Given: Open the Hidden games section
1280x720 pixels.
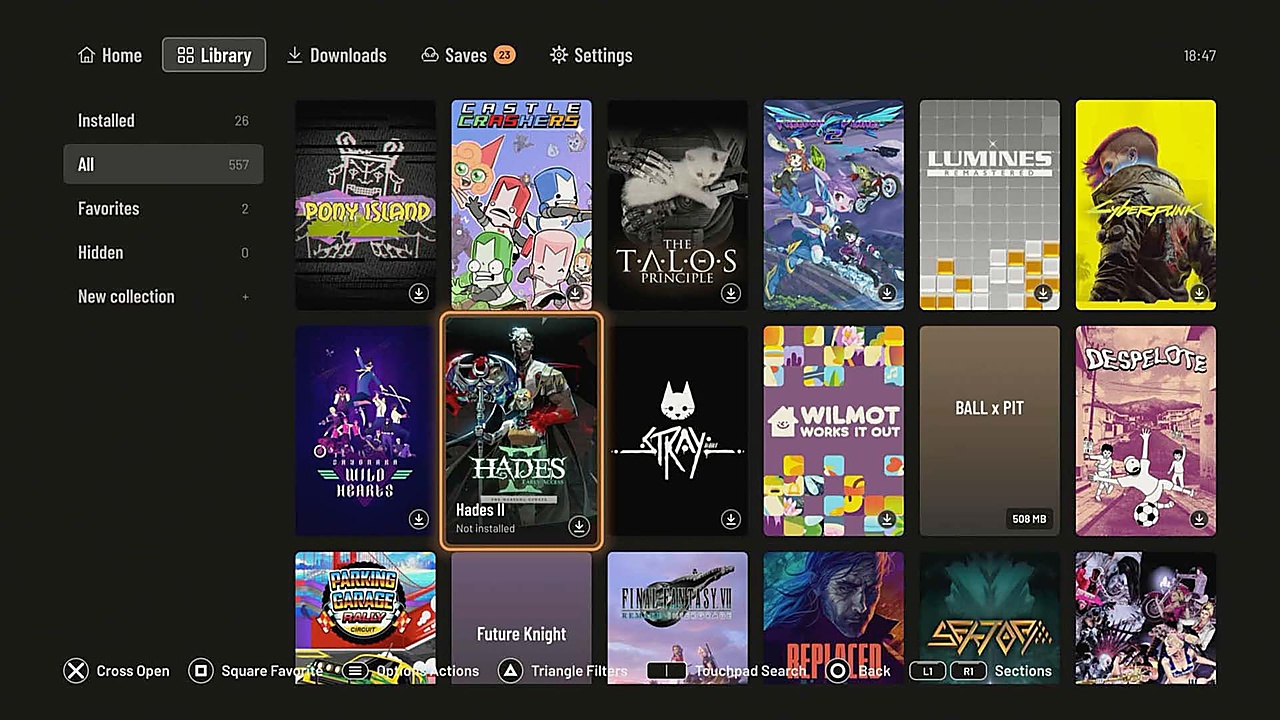Looking at the screenshot, I should pyautogui.click(x=163, y=252).
